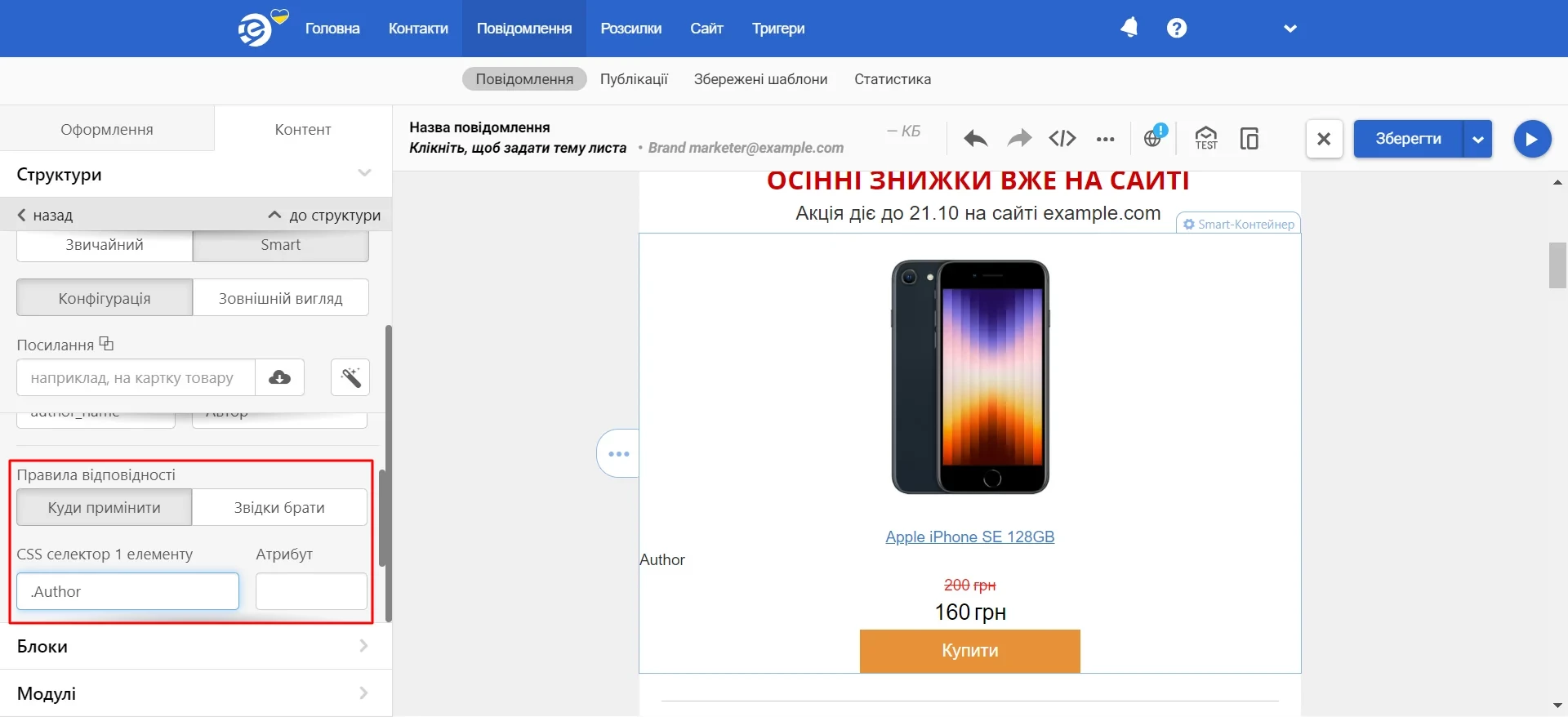Click the CSS selector input field
Image resolution: width=1568 pixels, height=717 pixels.
click(x=128, y=591)
